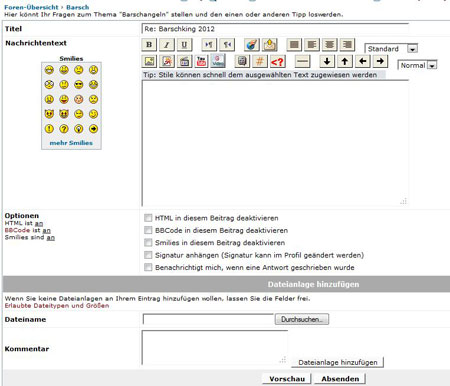This screenshot has height=386, width=450.
Task: Set right-to-left paragraph direction
Action: point(227,45)
